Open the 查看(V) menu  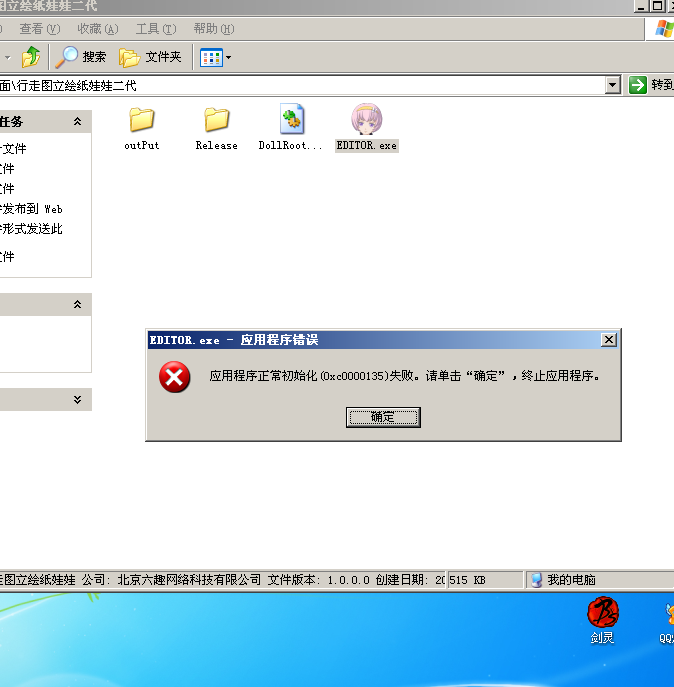click(x=40, y=29)
